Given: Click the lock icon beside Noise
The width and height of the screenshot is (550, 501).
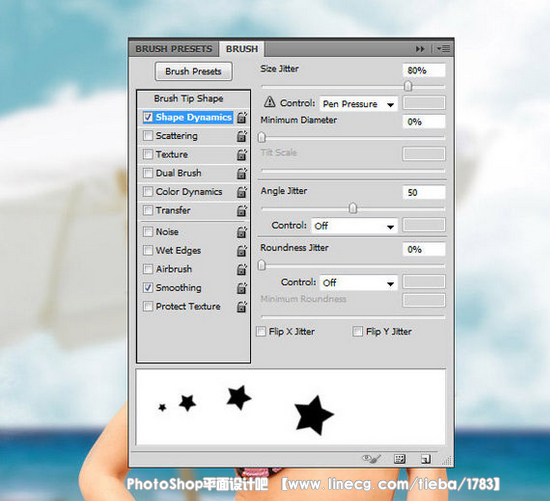Looking at the screenshot, I should pyautogui.click(x=242, y=232).
